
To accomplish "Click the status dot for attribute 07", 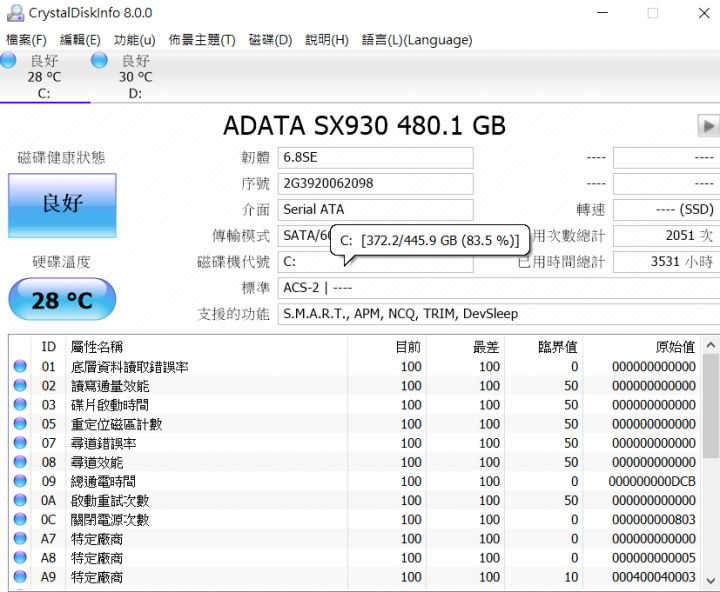I will click(x=20, y=443).
